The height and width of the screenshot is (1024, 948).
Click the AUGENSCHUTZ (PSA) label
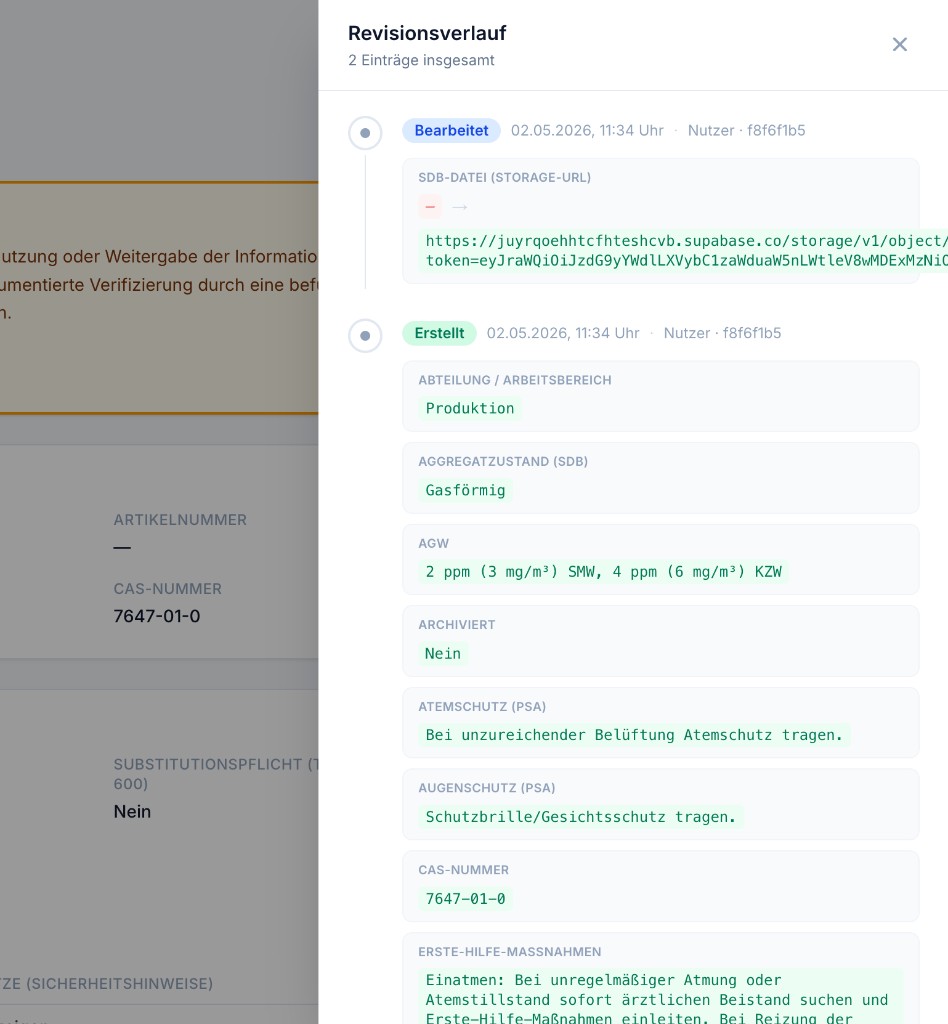pos(487,788)
